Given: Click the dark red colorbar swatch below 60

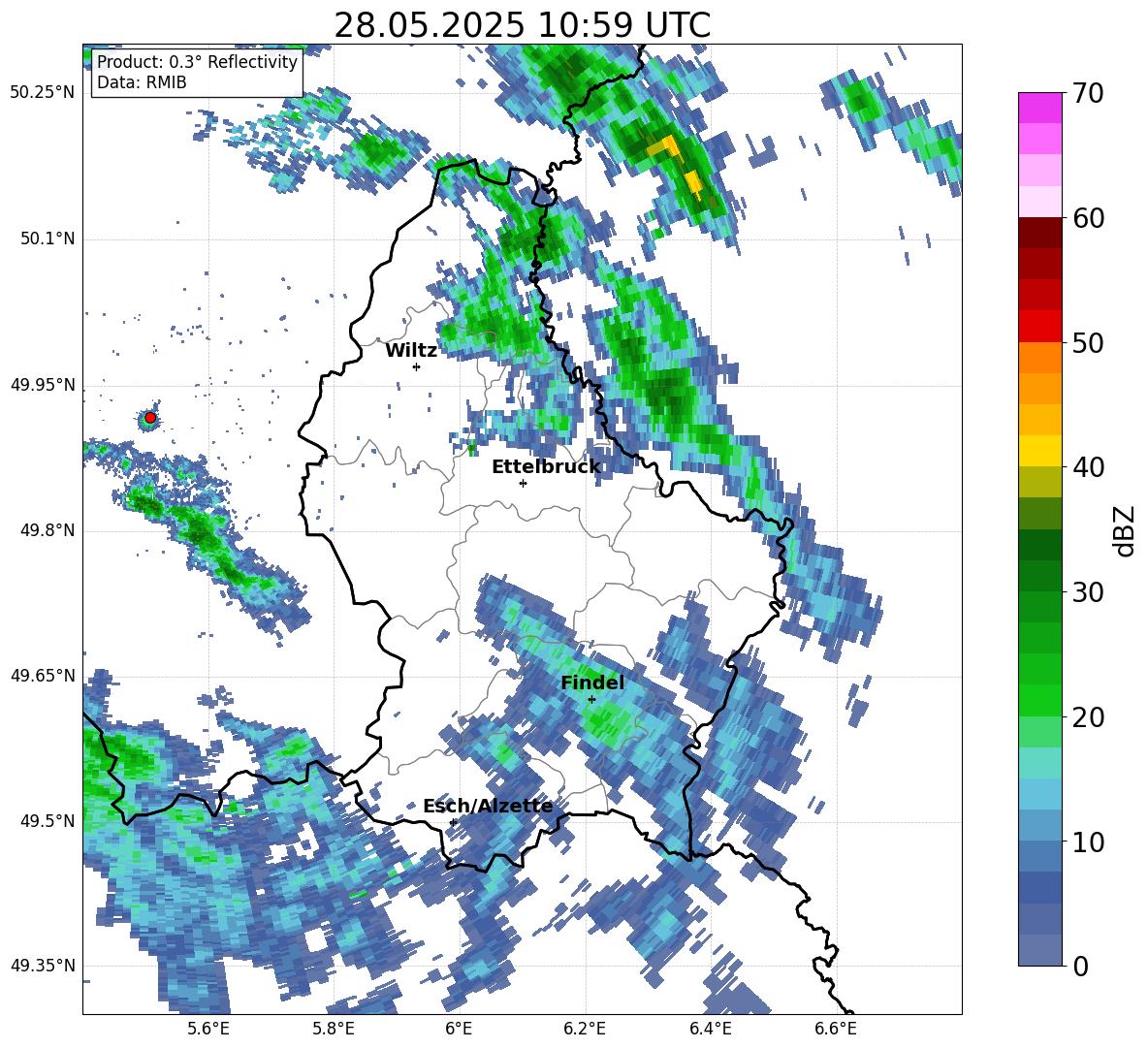Looking at the screenshot, I should point(1039,232).
